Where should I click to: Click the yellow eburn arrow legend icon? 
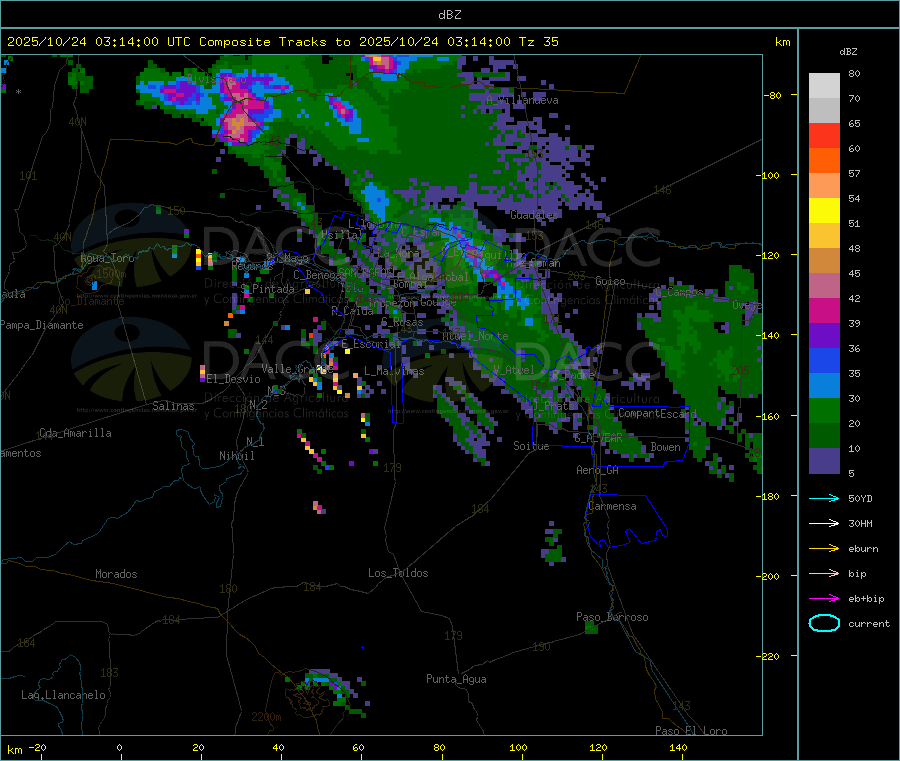pos(824,549)
